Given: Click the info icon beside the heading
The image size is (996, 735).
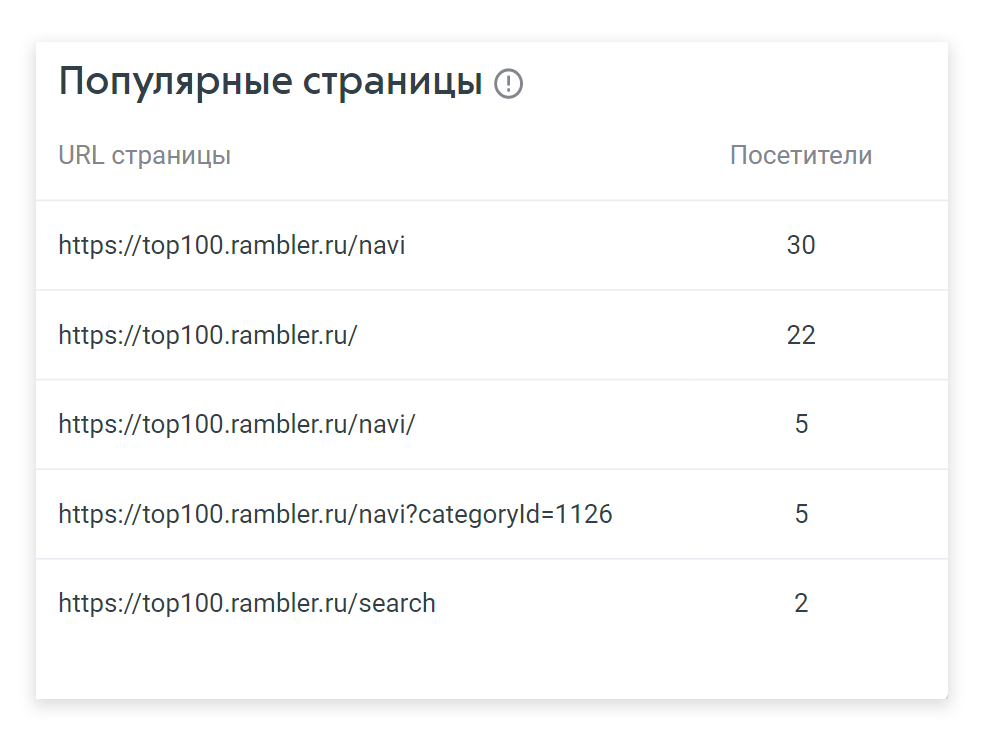Looking at the screenshot, I should pyautogui.click(x=508, y=84).
